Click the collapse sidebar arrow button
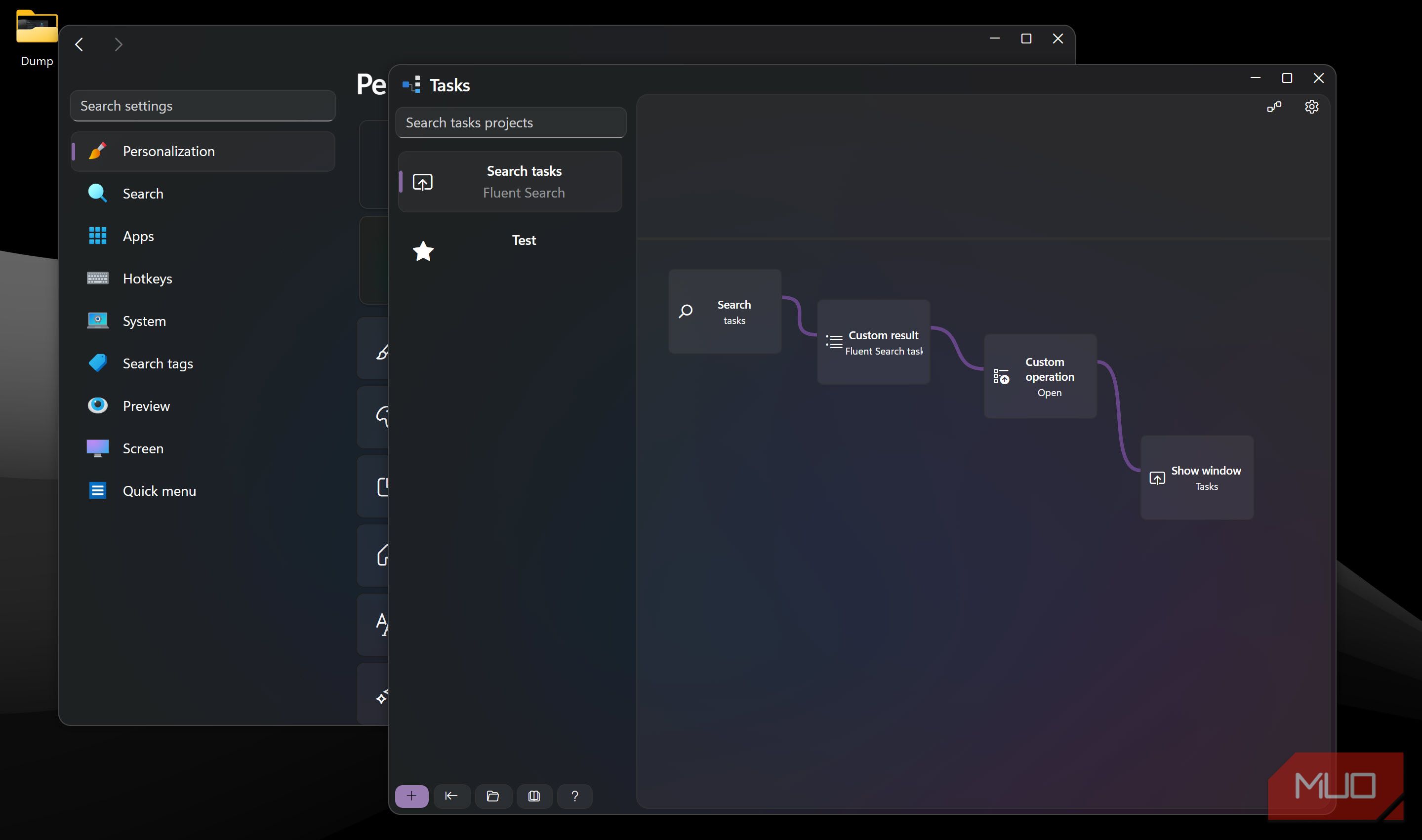 click(x=451, y=796)
